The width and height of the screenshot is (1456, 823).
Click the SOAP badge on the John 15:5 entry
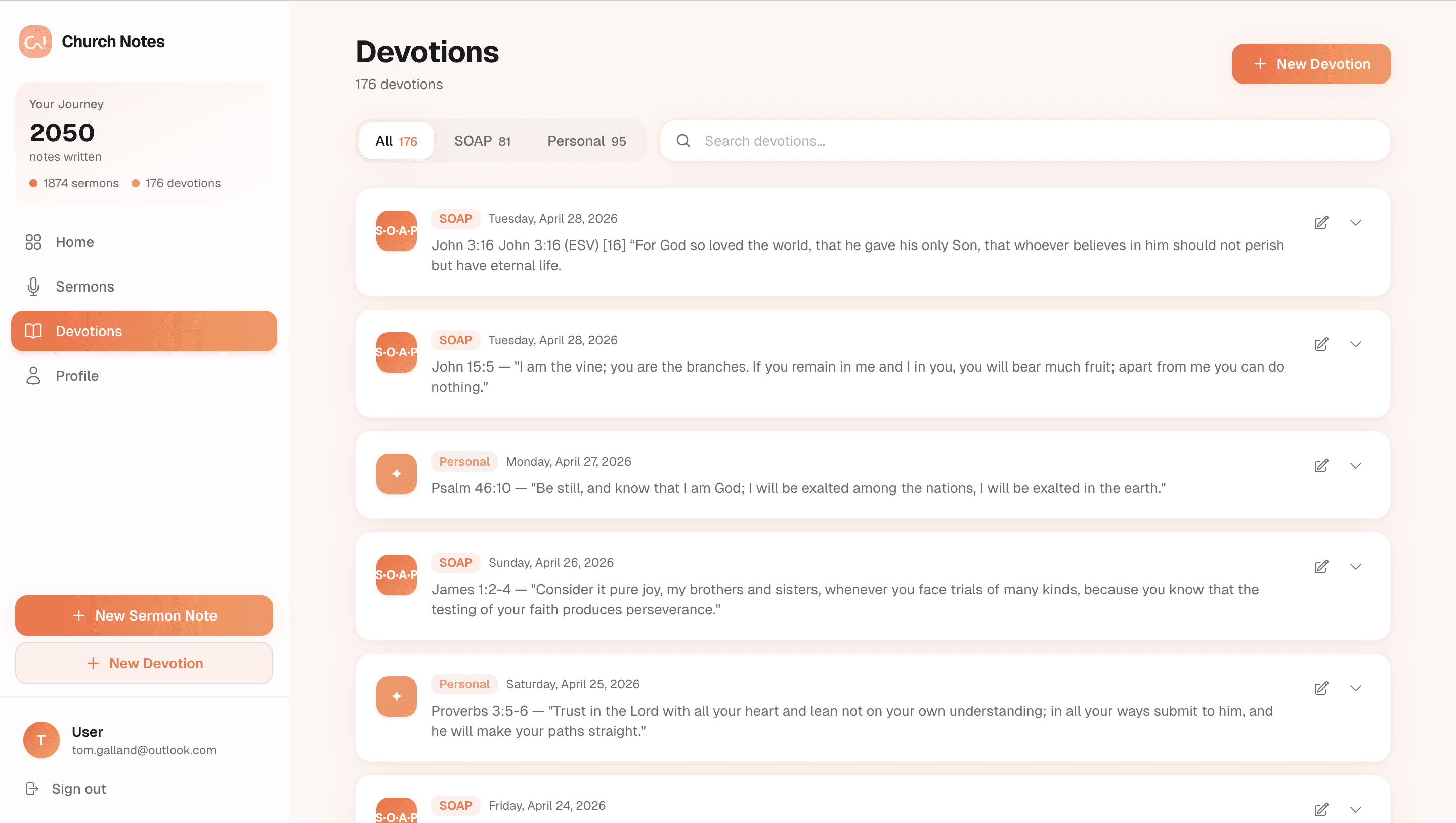tap(455, 340)
